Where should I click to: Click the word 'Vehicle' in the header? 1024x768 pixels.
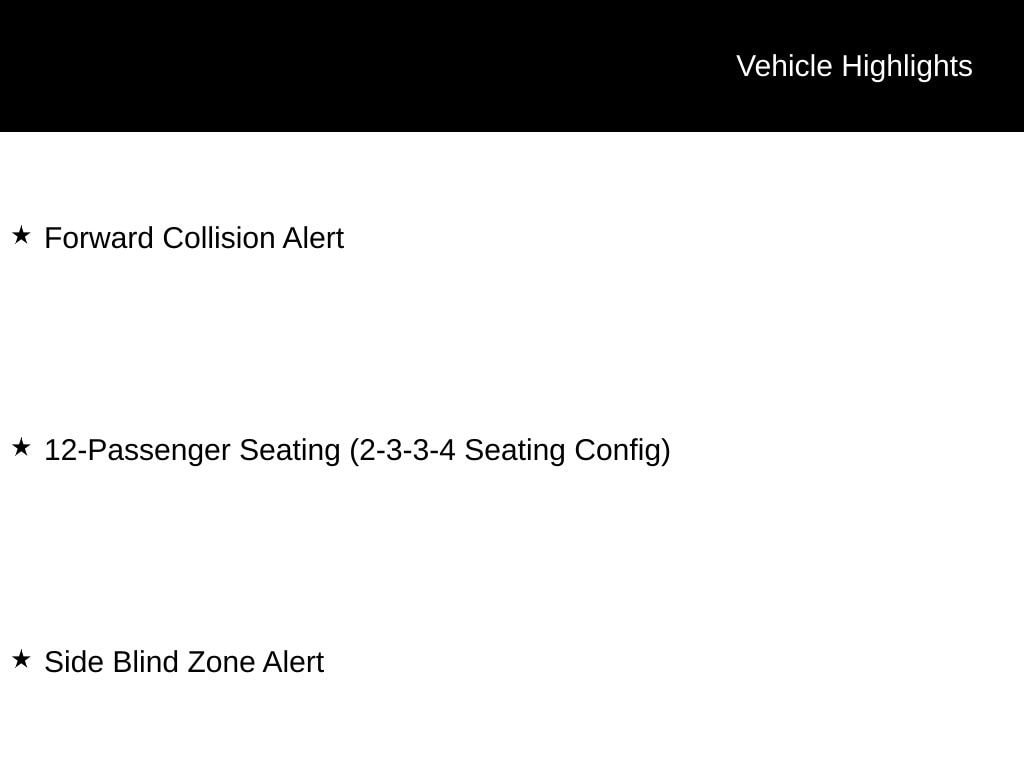pyautogui.click(x=784, y=66)
